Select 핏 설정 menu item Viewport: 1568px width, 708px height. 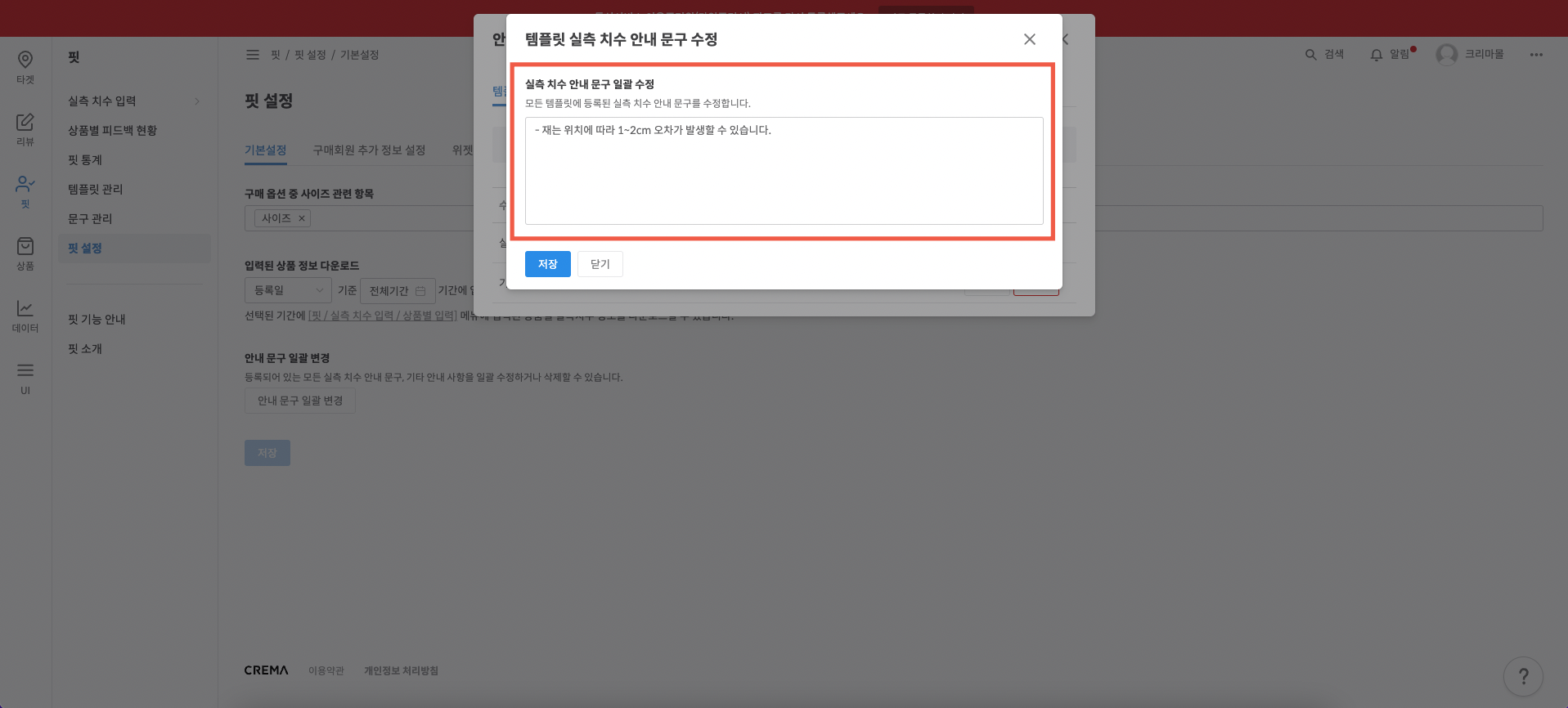tap(134, 249)
